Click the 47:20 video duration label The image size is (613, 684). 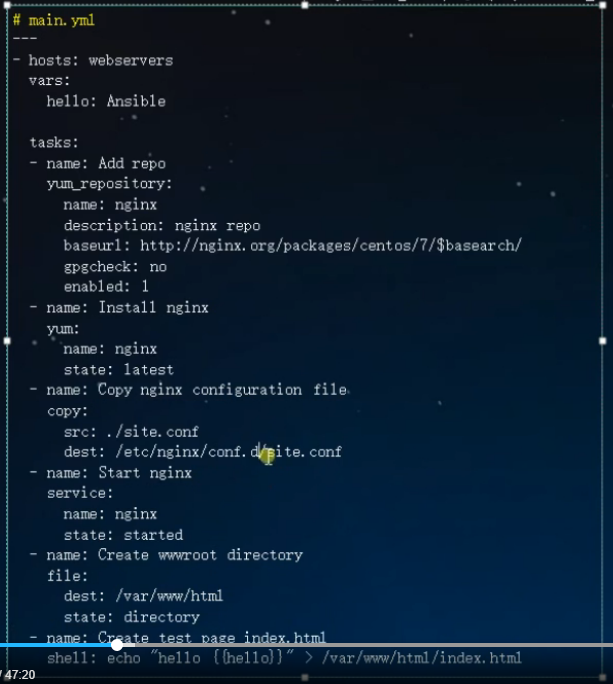[x=20, y=675]
